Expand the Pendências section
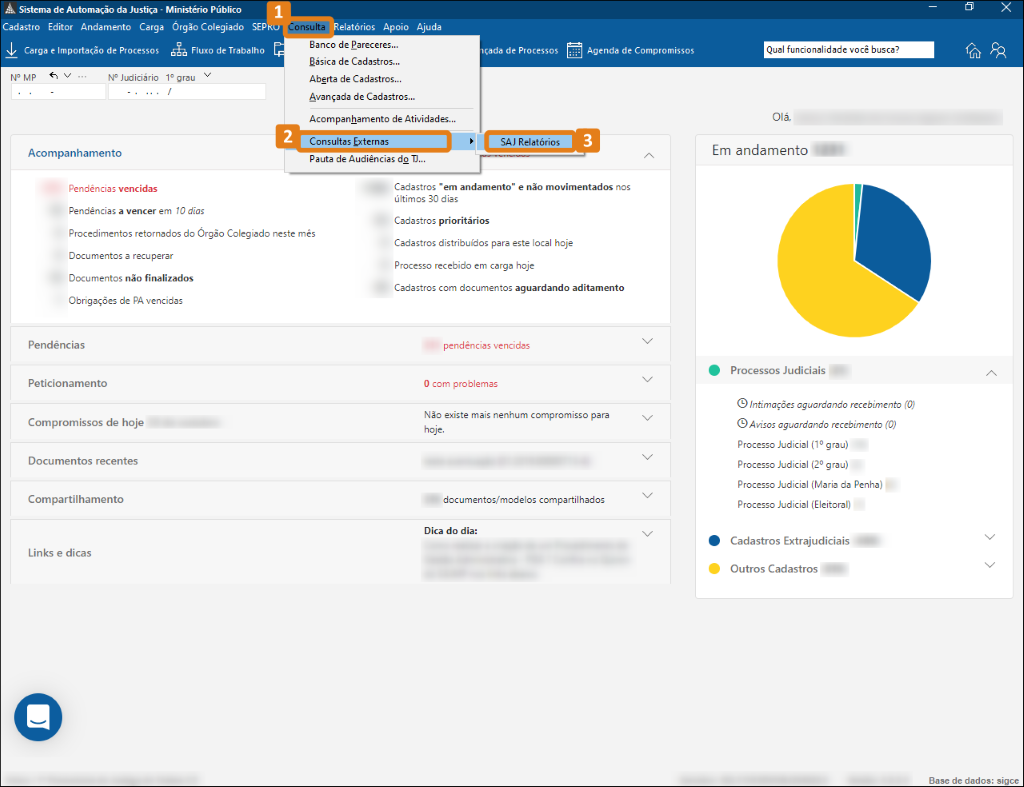This screenshot has height=787, width=1024. pos(647,341)
